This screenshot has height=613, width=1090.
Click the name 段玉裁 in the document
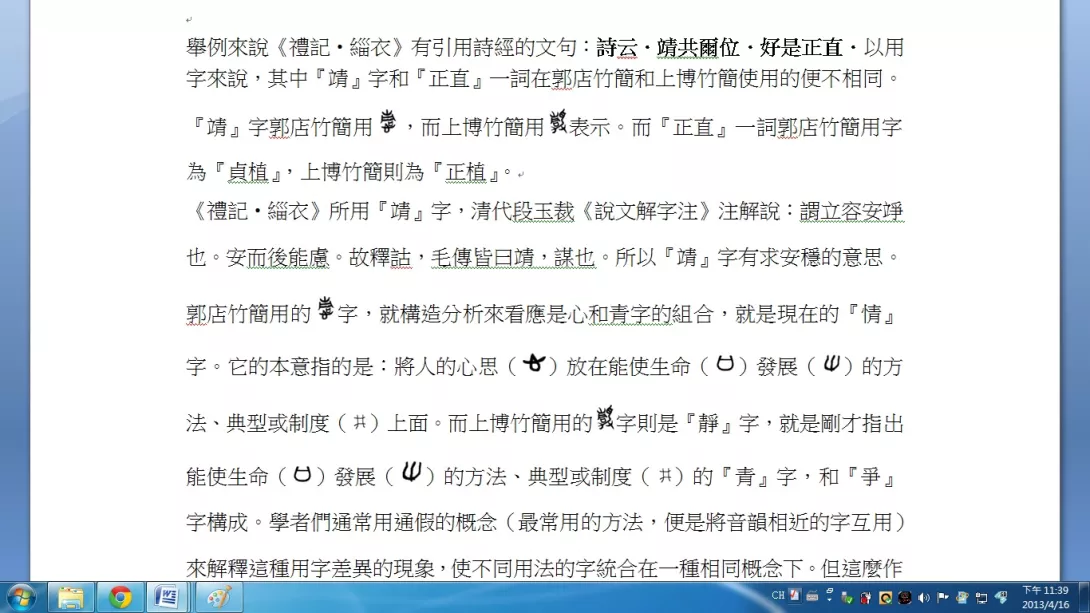pyautogui.click(x=543, y=211)
